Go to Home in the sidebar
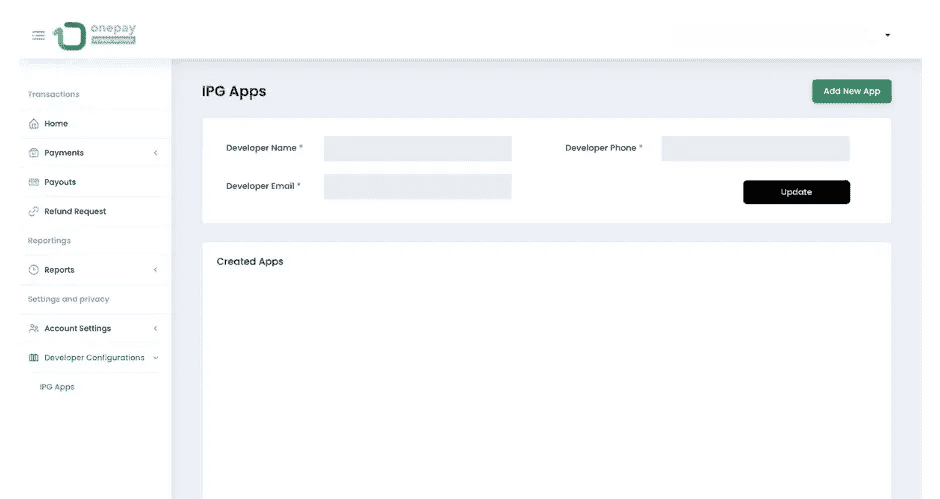 pyautogui.click(x=56, y=124)
